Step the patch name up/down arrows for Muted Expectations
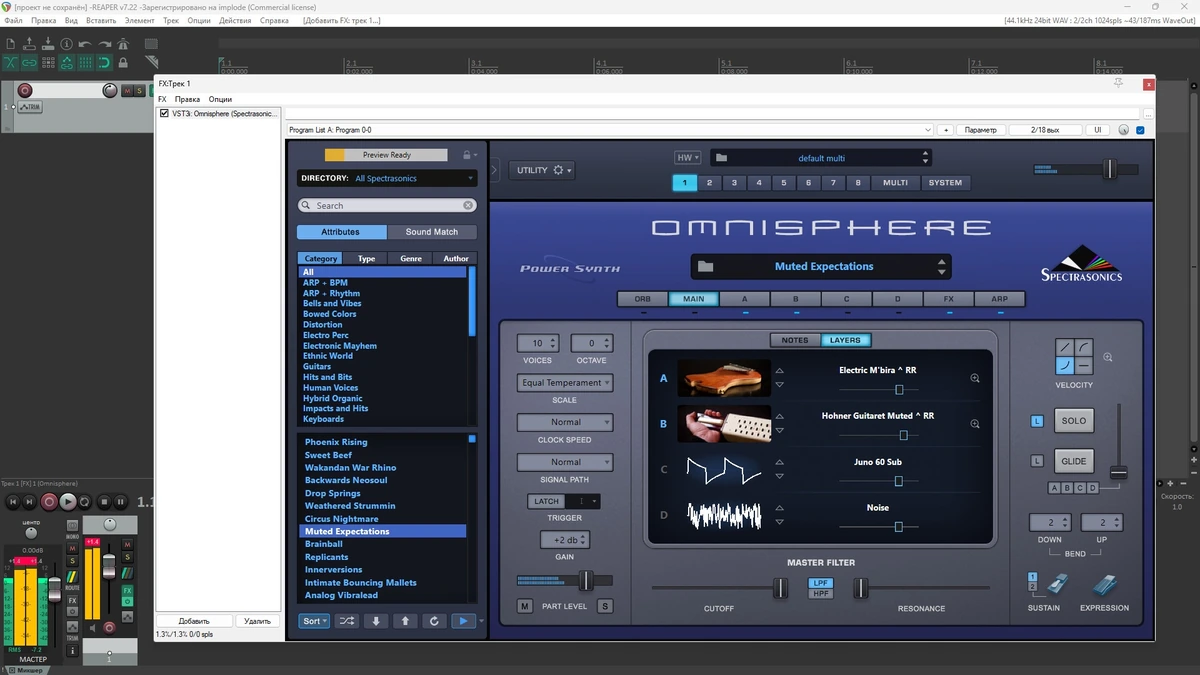The image size is (1200, 675). 941,267
